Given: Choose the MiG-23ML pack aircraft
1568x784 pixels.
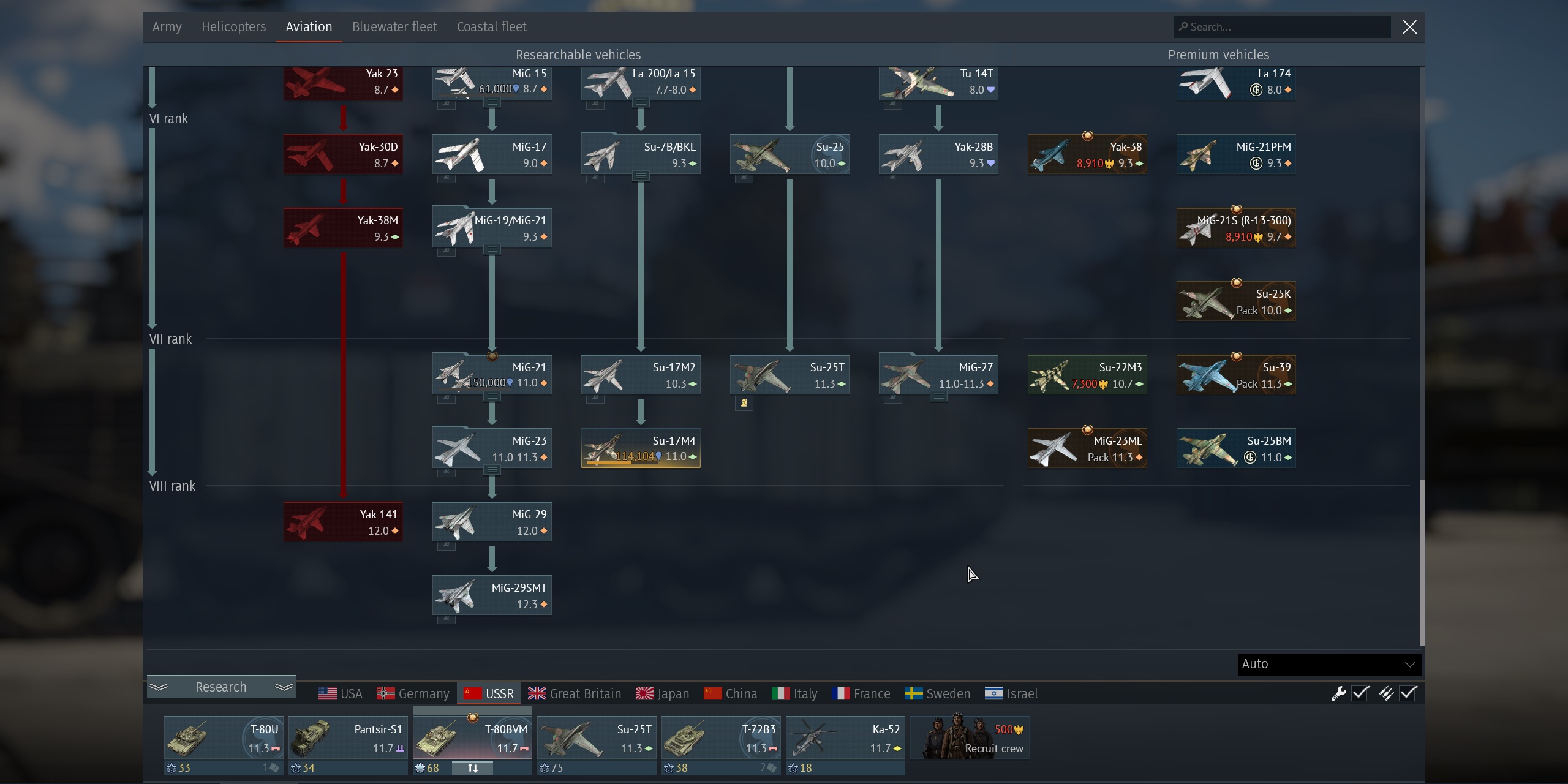Looking at the screenshot, I should pos(1087,448).
